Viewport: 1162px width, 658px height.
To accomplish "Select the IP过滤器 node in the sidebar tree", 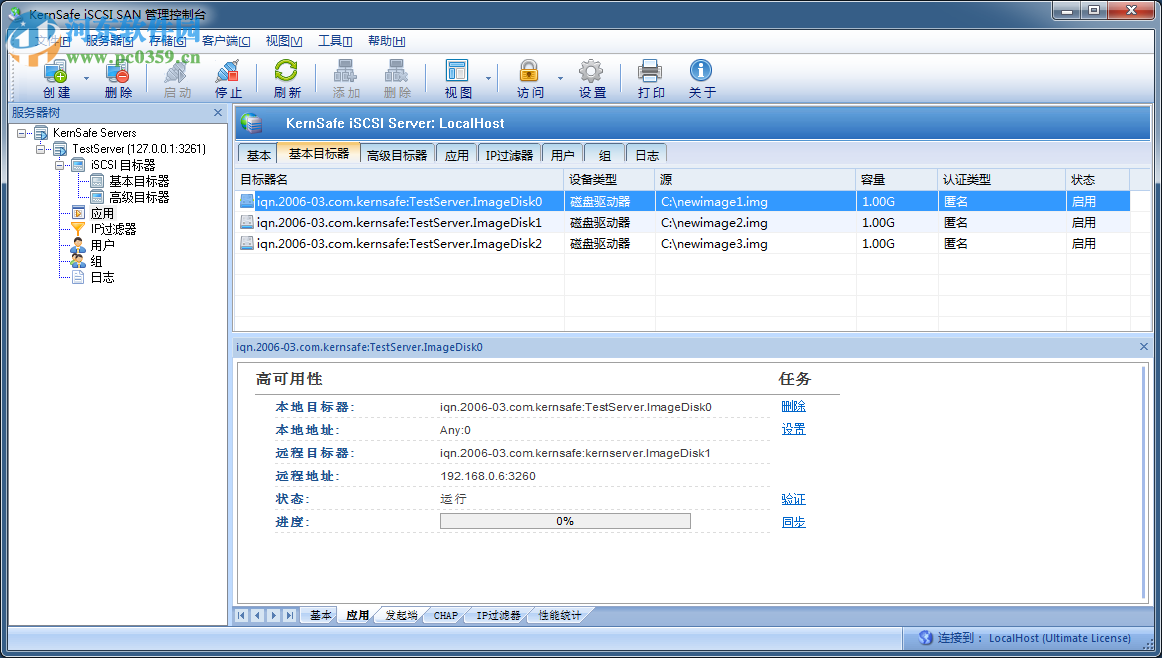I will click(110, 229).
